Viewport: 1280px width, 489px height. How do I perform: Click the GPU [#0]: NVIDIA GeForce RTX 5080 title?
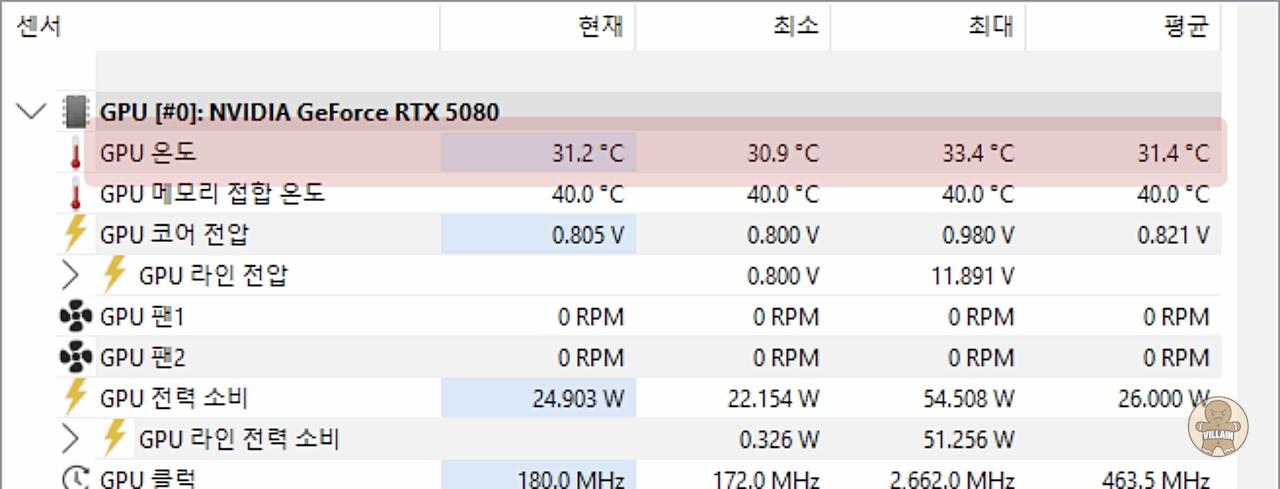coord(299,111)
